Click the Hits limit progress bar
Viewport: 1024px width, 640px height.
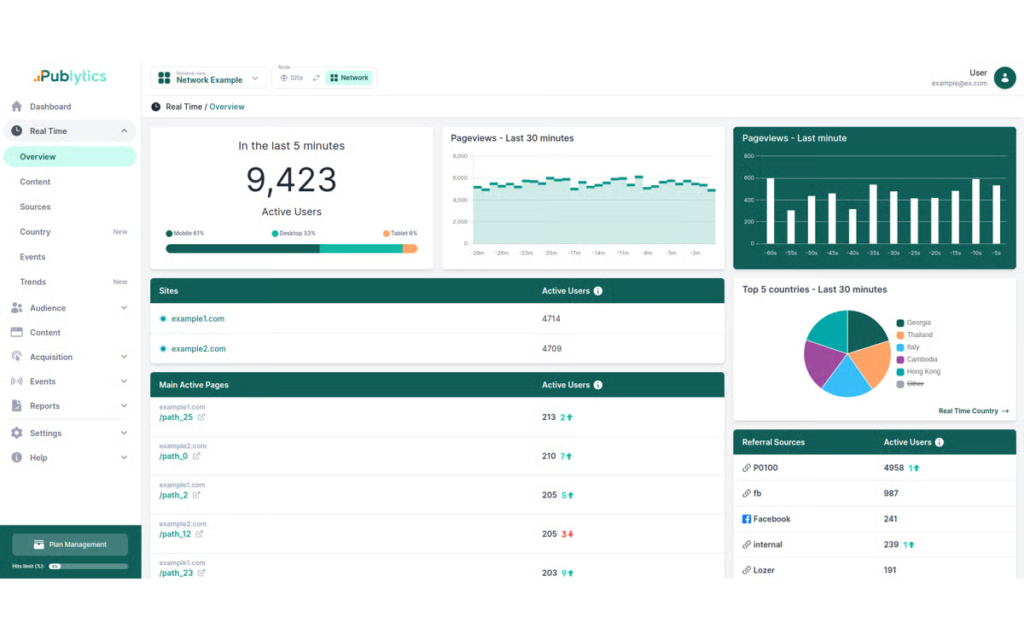(x=88, y=567)
